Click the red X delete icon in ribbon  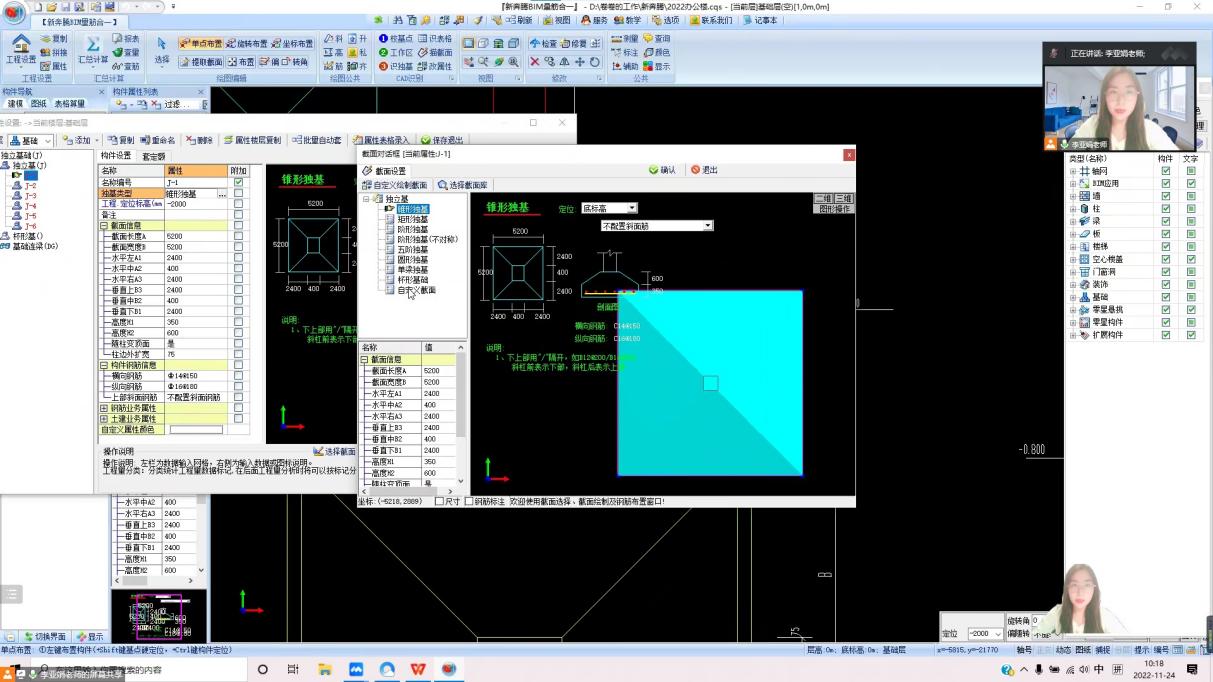click(x=535, y=62)
